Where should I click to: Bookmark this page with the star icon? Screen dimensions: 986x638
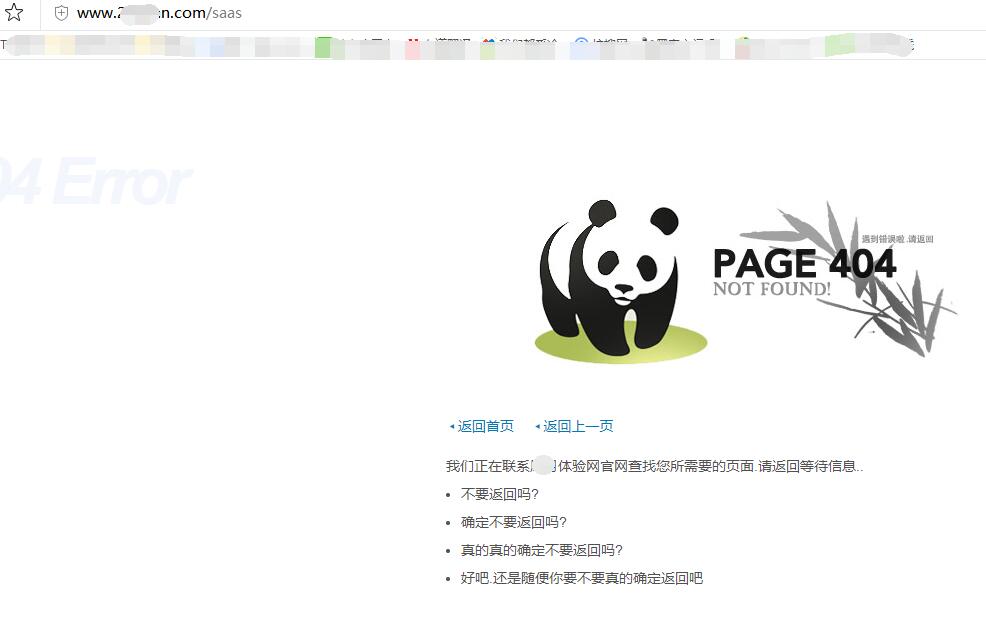point(14,13)
